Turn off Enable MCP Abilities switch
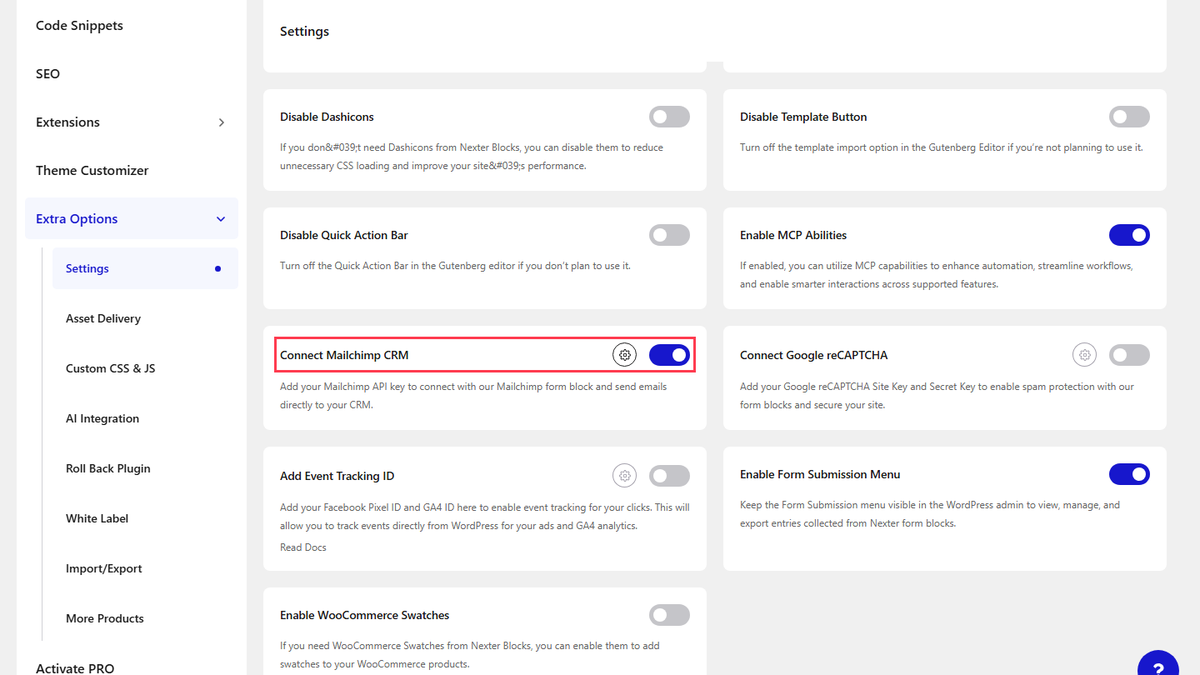This screenshot has height=675, width=1200. tap(1129, 235)
